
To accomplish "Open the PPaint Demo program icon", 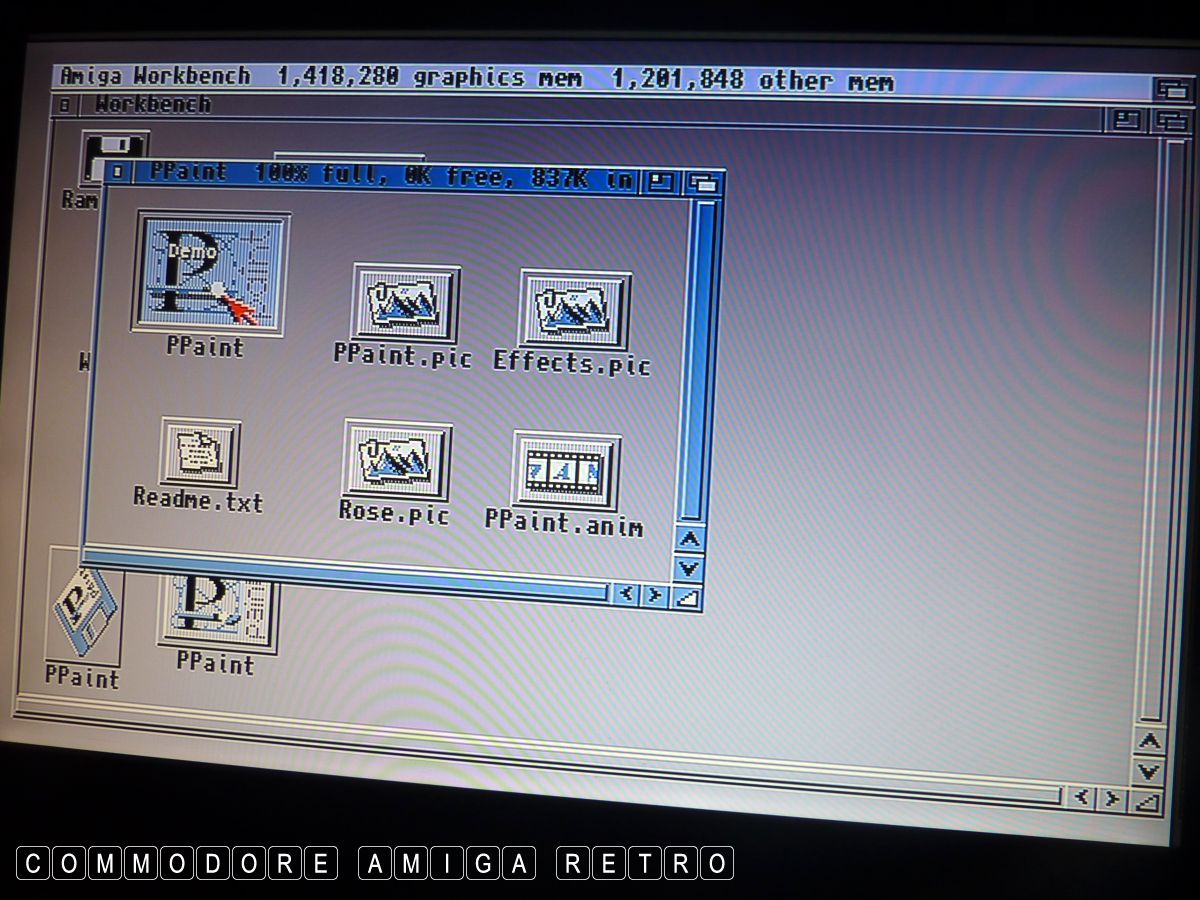I will tap(211, 272).
